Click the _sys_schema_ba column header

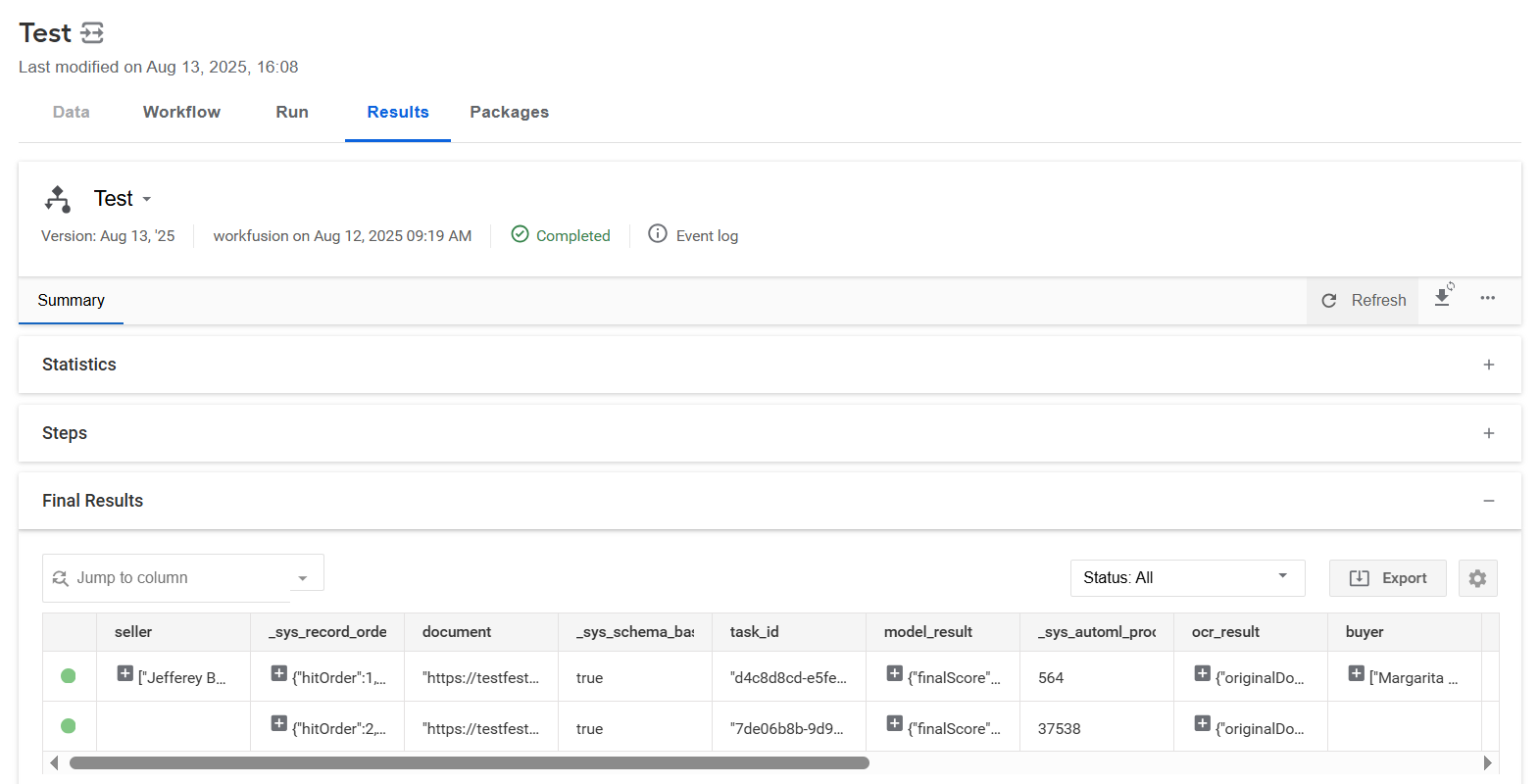point(635,632)
